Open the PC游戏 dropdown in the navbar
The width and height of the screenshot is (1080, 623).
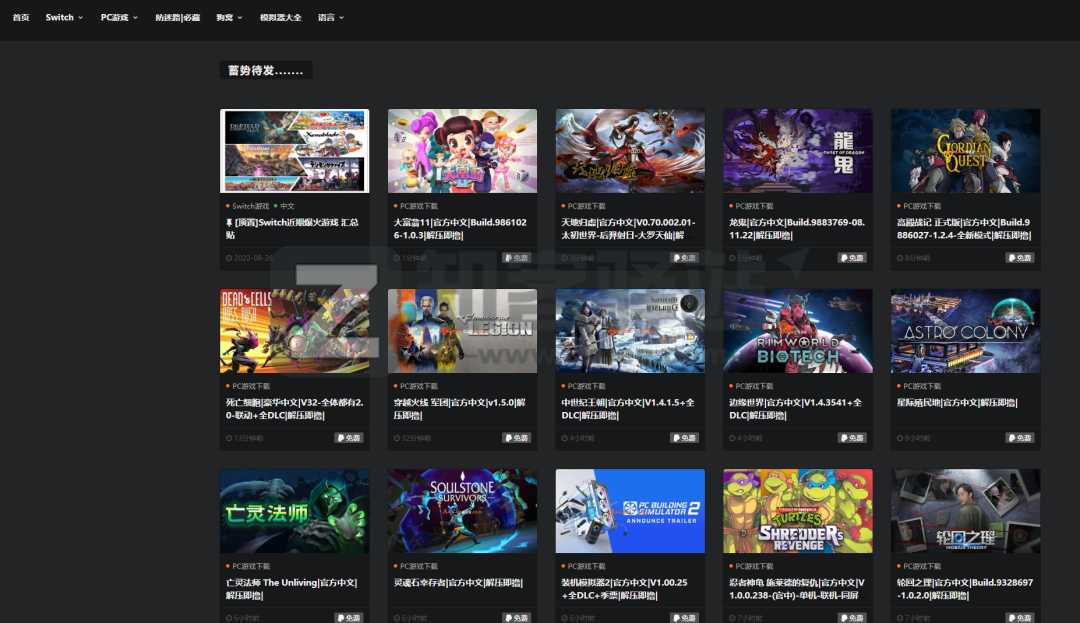tap(117, 17)
